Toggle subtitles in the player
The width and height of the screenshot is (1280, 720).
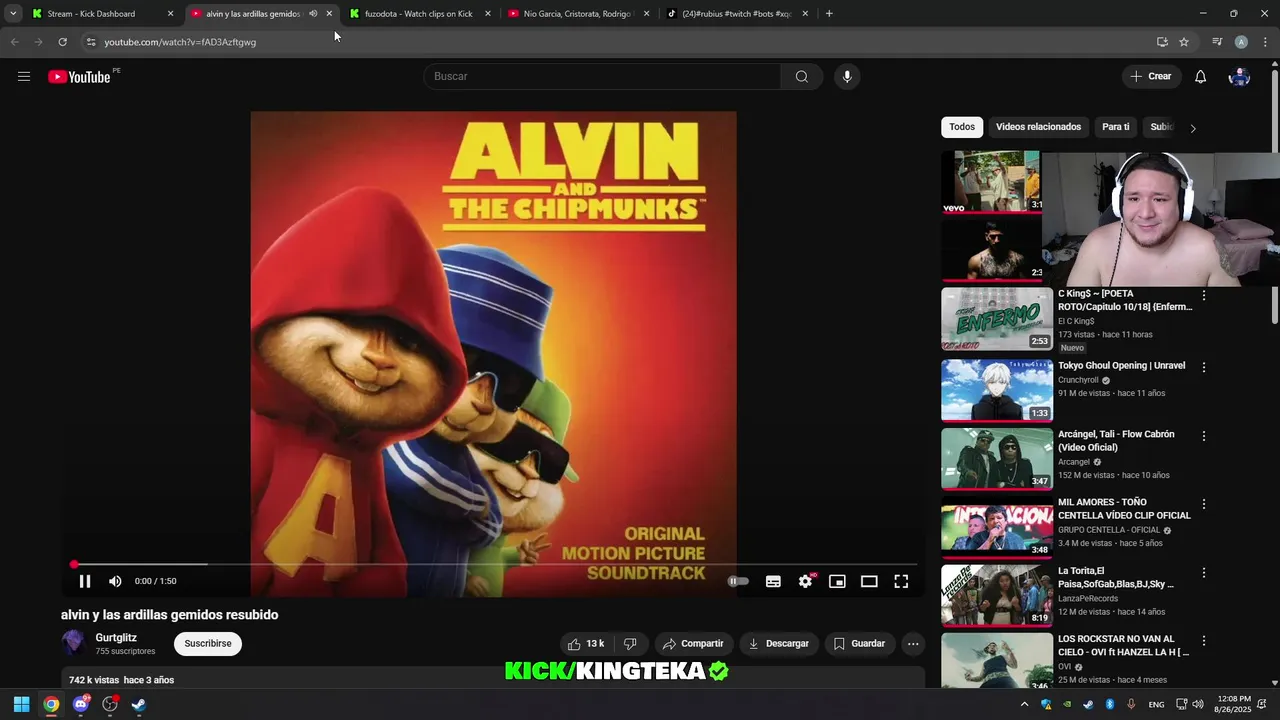773,581
